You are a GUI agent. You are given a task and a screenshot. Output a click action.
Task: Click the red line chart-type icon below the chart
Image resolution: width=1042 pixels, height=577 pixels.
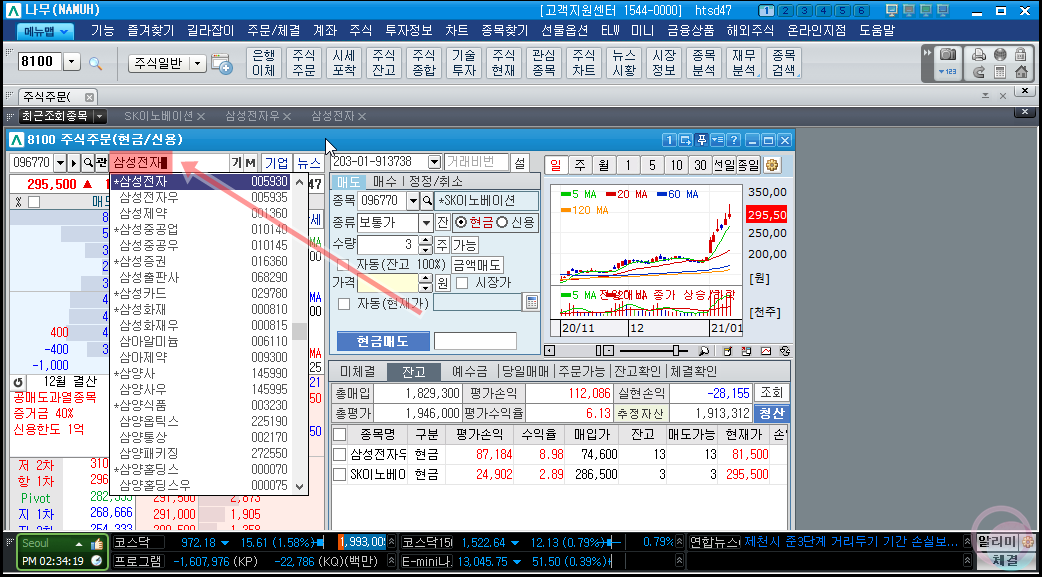coord(765,350)
